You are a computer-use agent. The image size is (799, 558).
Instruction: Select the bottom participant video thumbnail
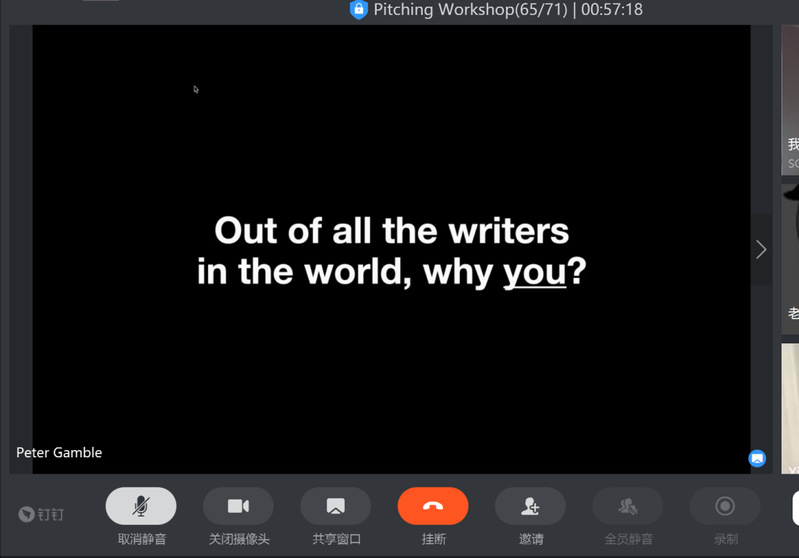790,410
